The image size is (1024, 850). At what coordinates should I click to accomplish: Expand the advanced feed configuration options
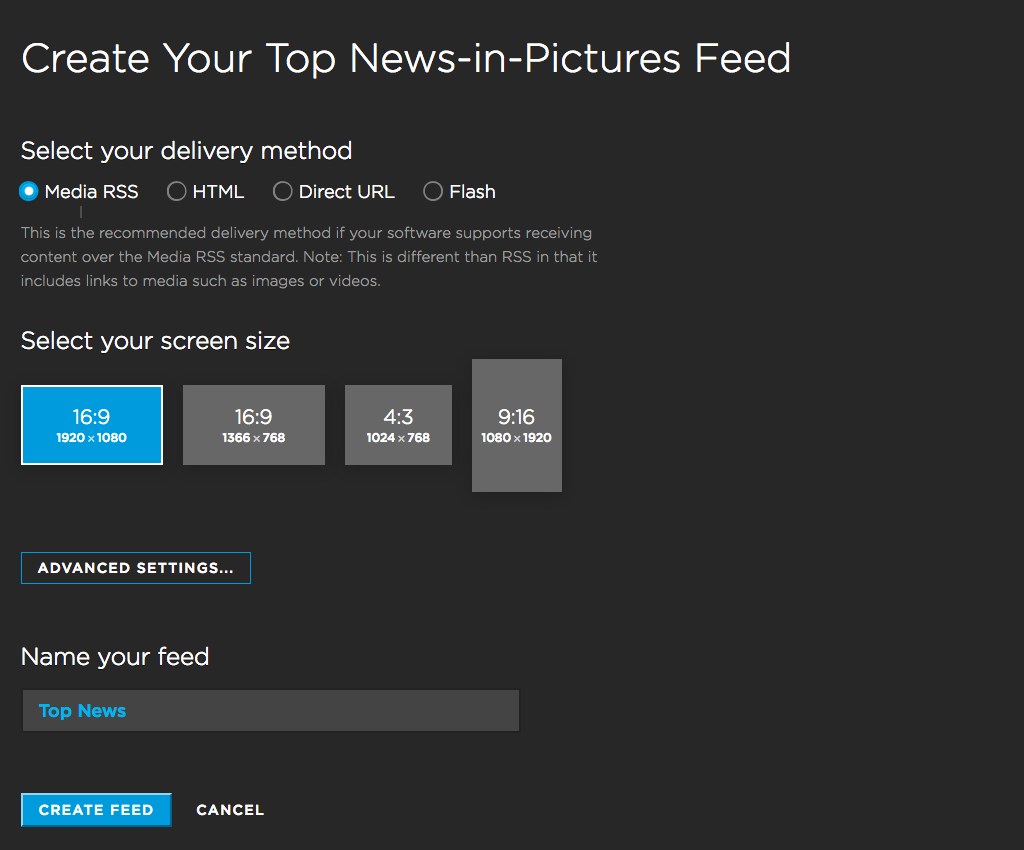pyautogui.click(x=135, y=567)
